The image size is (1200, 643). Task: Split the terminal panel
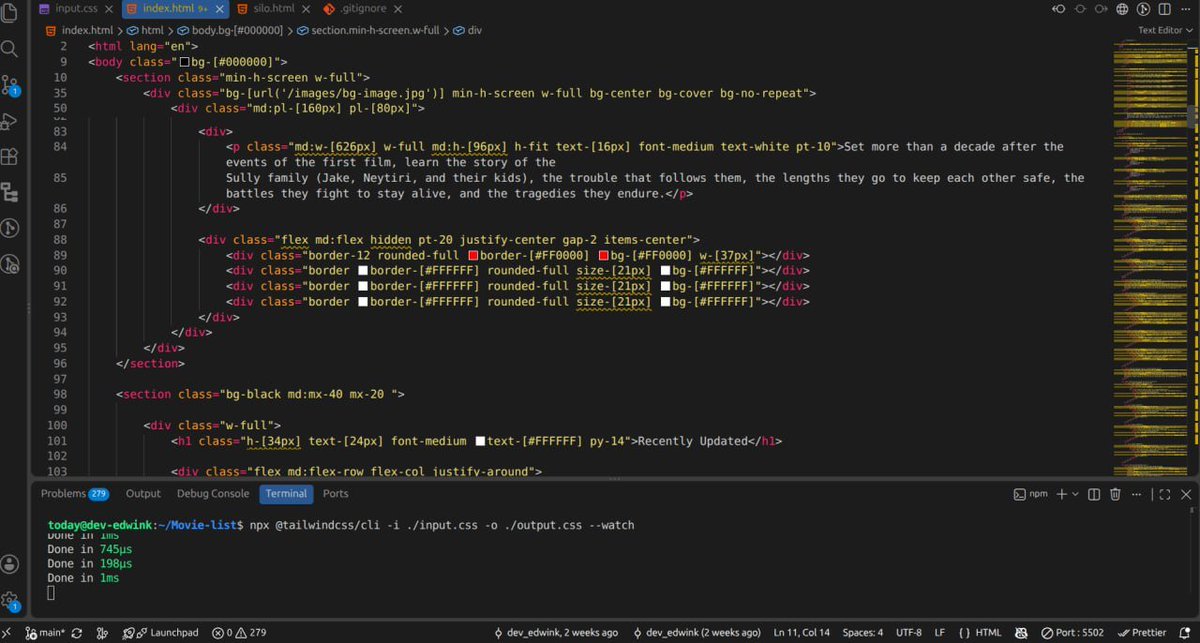pyautogui.click(x=1095, y=494)
